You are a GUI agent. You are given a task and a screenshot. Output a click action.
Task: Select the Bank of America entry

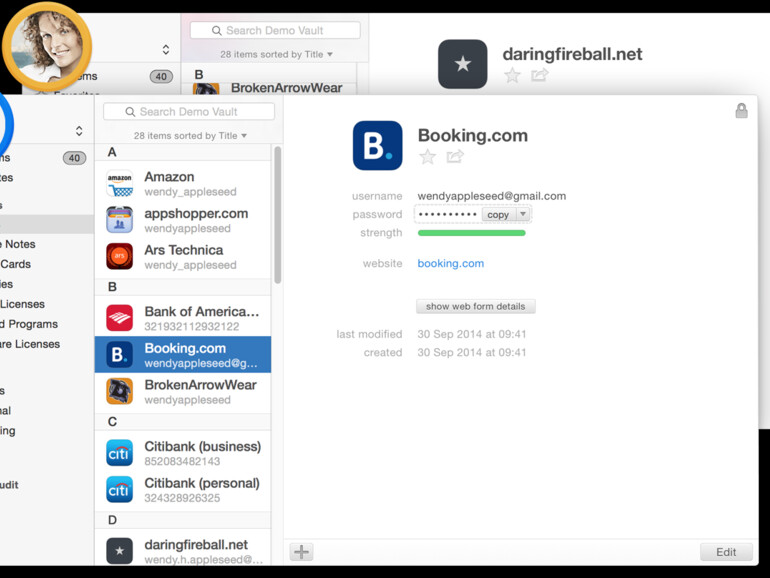click(x=183, y=318)
